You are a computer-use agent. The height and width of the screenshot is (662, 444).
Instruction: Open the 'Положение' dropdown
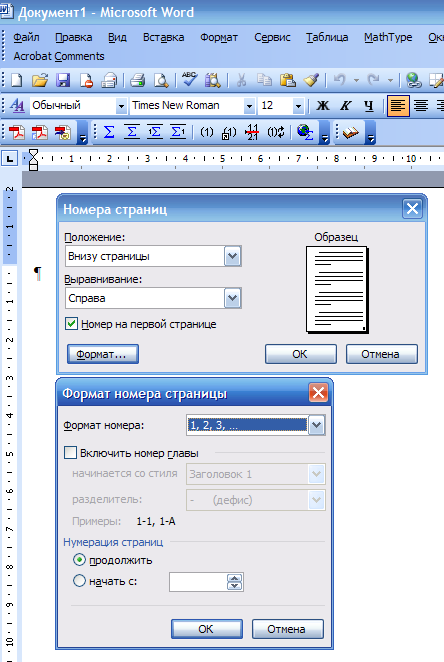(x=233, y=256)
